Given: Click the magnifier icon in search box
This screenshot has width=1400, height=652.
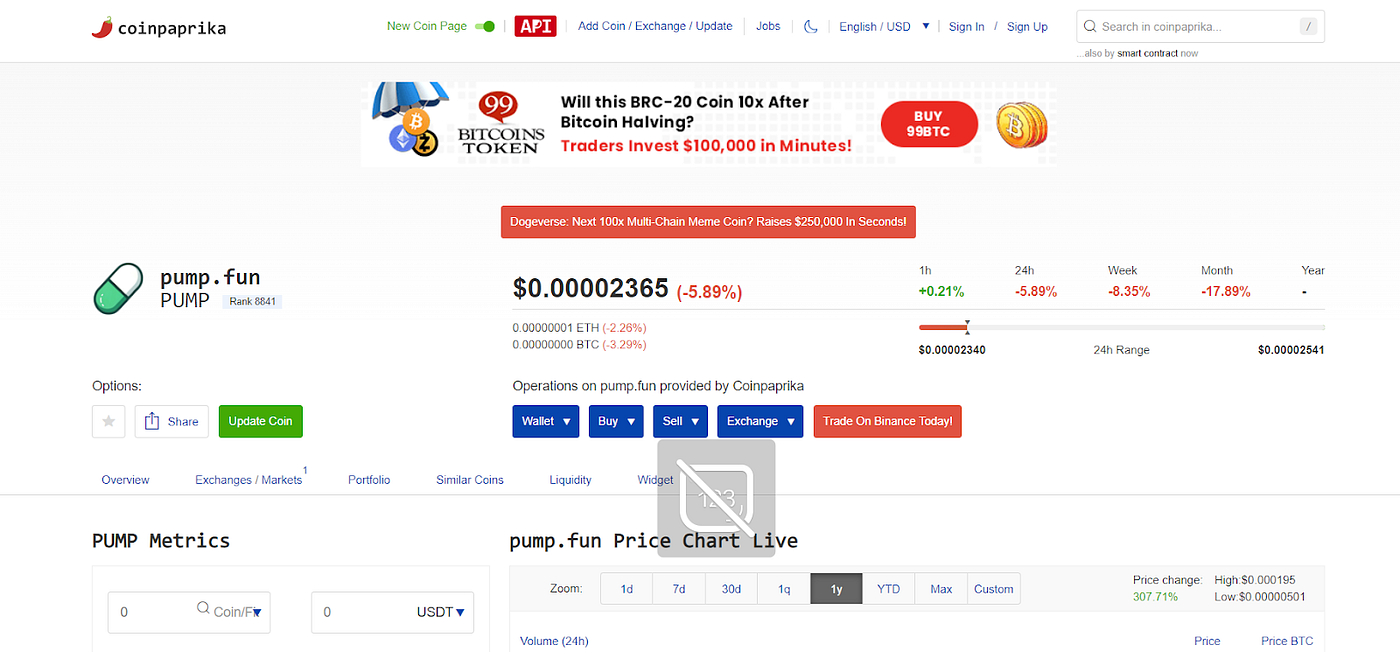Looking at the screenshot, I should tap(1090, 27).
